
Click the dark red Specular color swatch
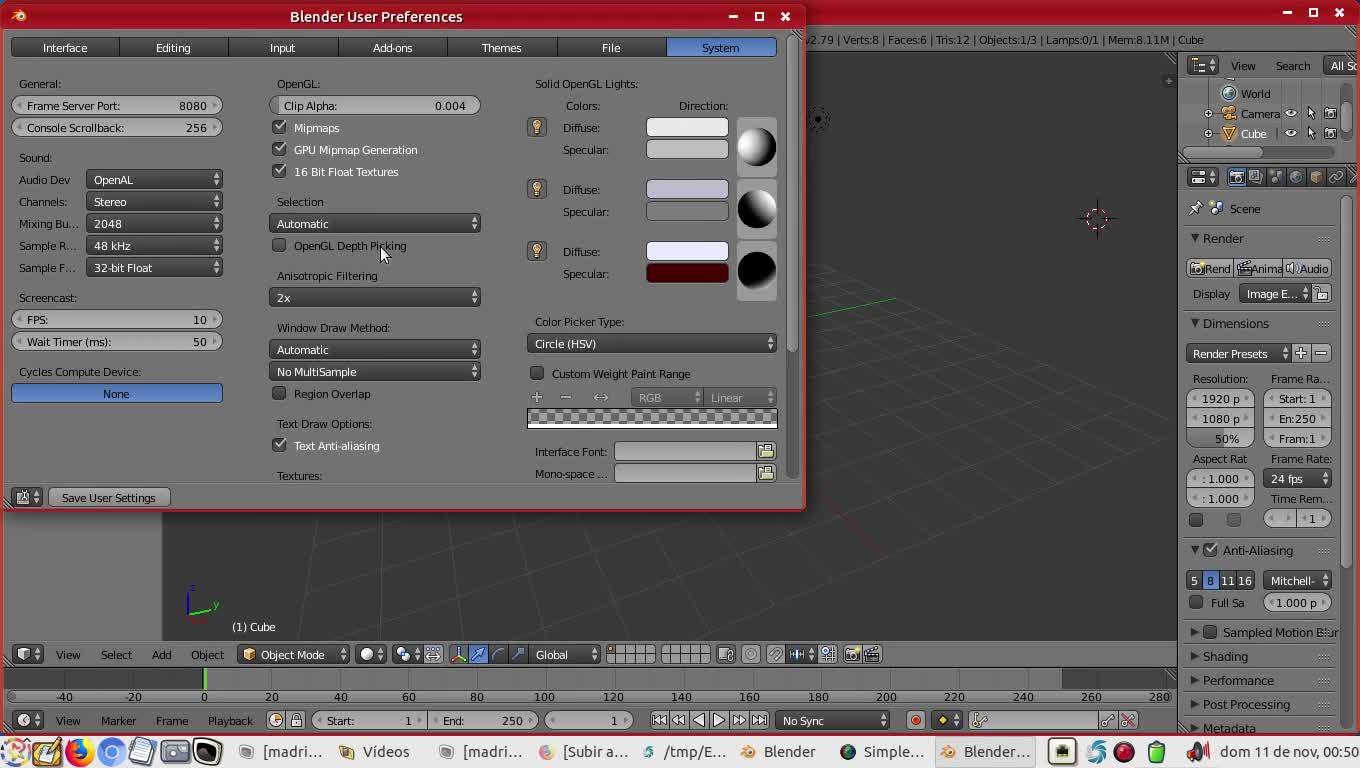tap(687, 273)
